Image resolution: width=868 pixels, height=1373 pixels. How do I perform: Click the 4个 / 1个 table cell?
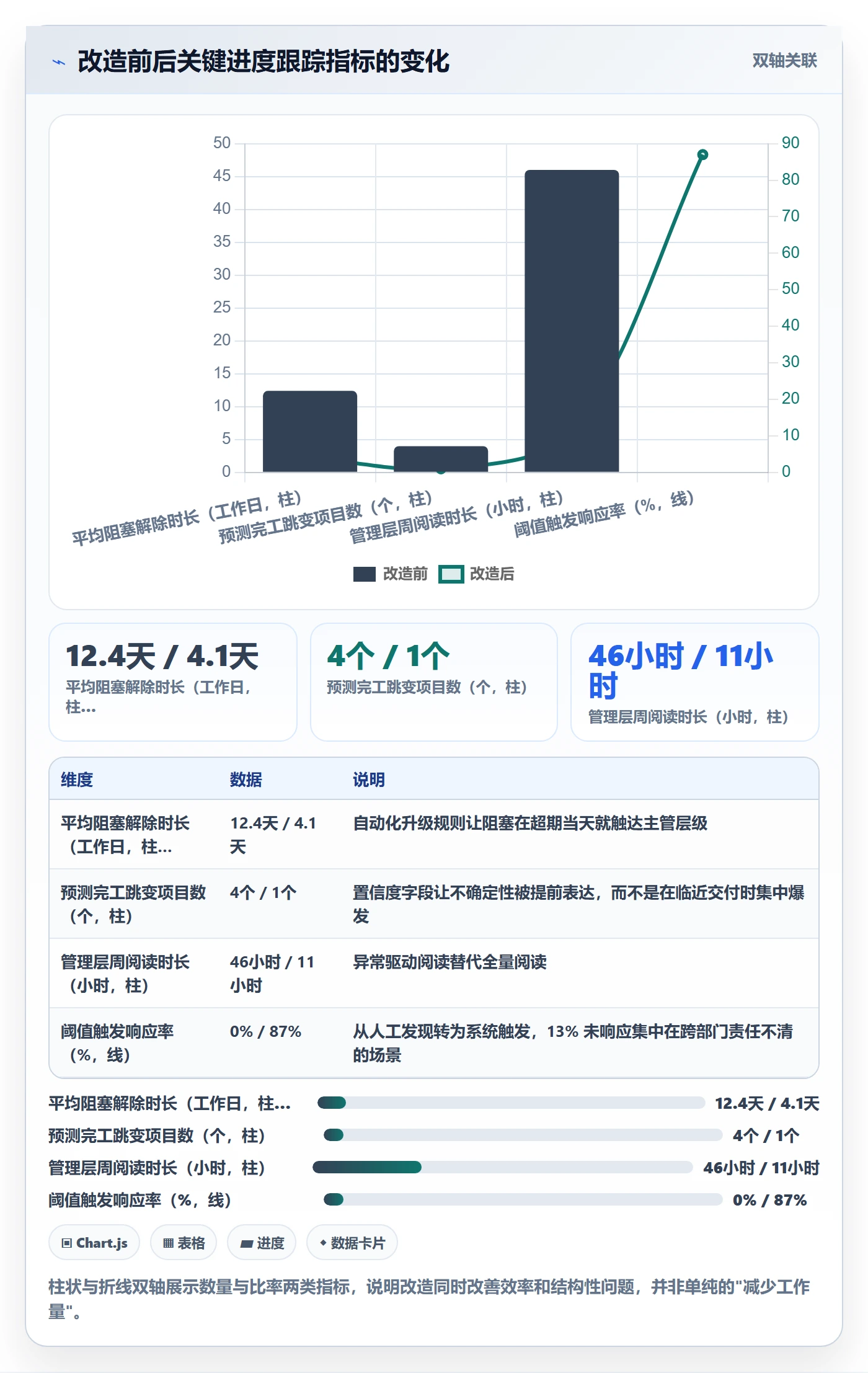click(x=263, y=892)
